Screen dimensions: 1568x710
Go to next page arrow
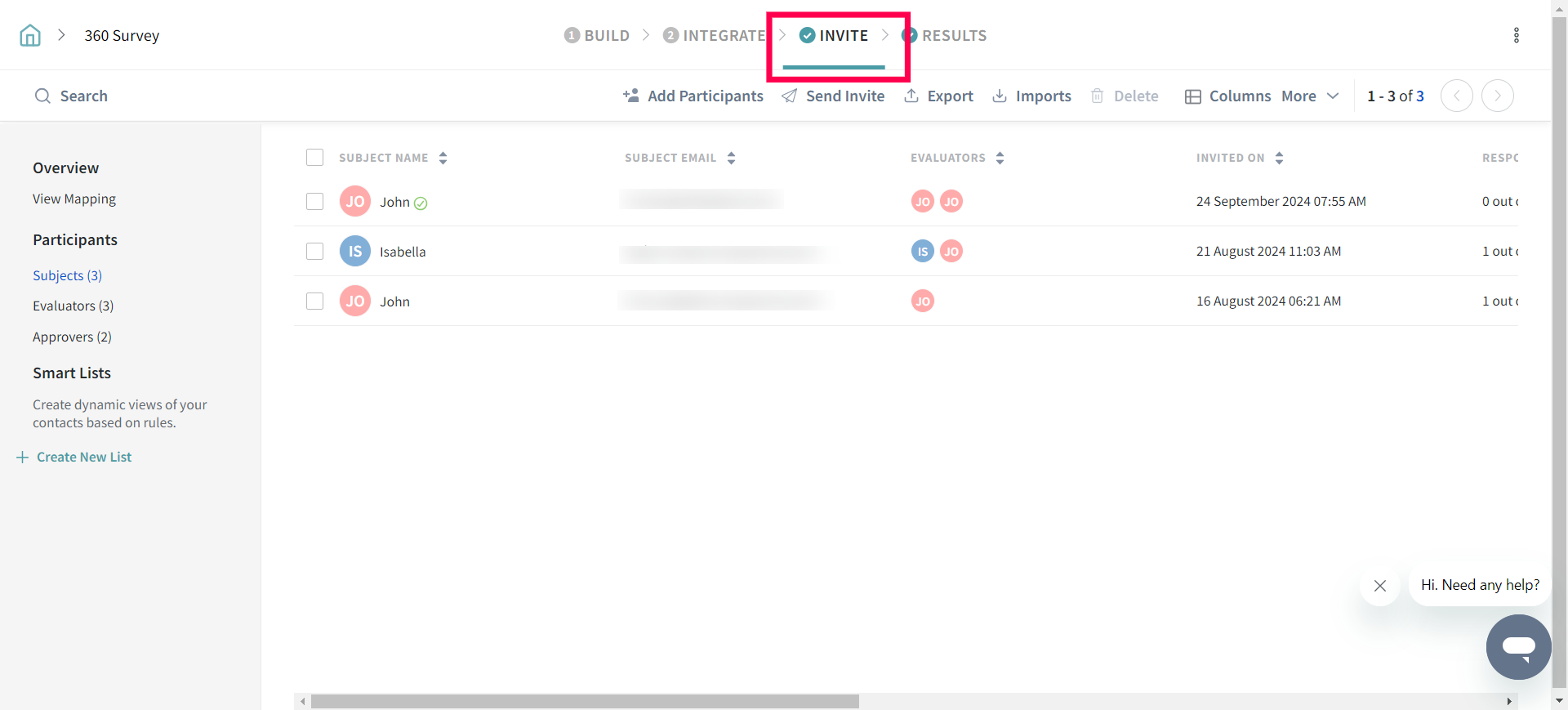tap(1497, 96)
